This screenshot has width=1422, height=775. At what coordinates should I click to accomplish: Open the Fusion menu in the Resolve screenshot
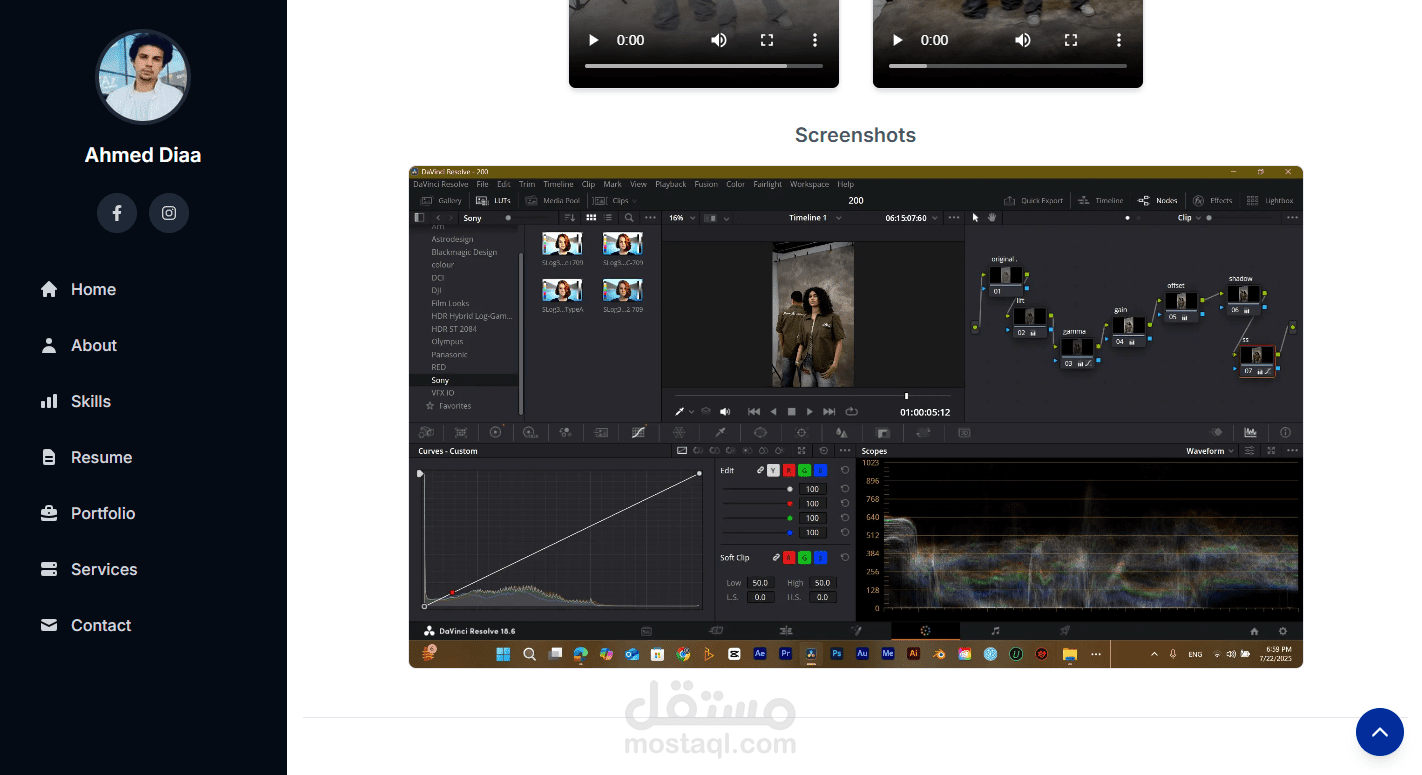(x=706, y=184)
